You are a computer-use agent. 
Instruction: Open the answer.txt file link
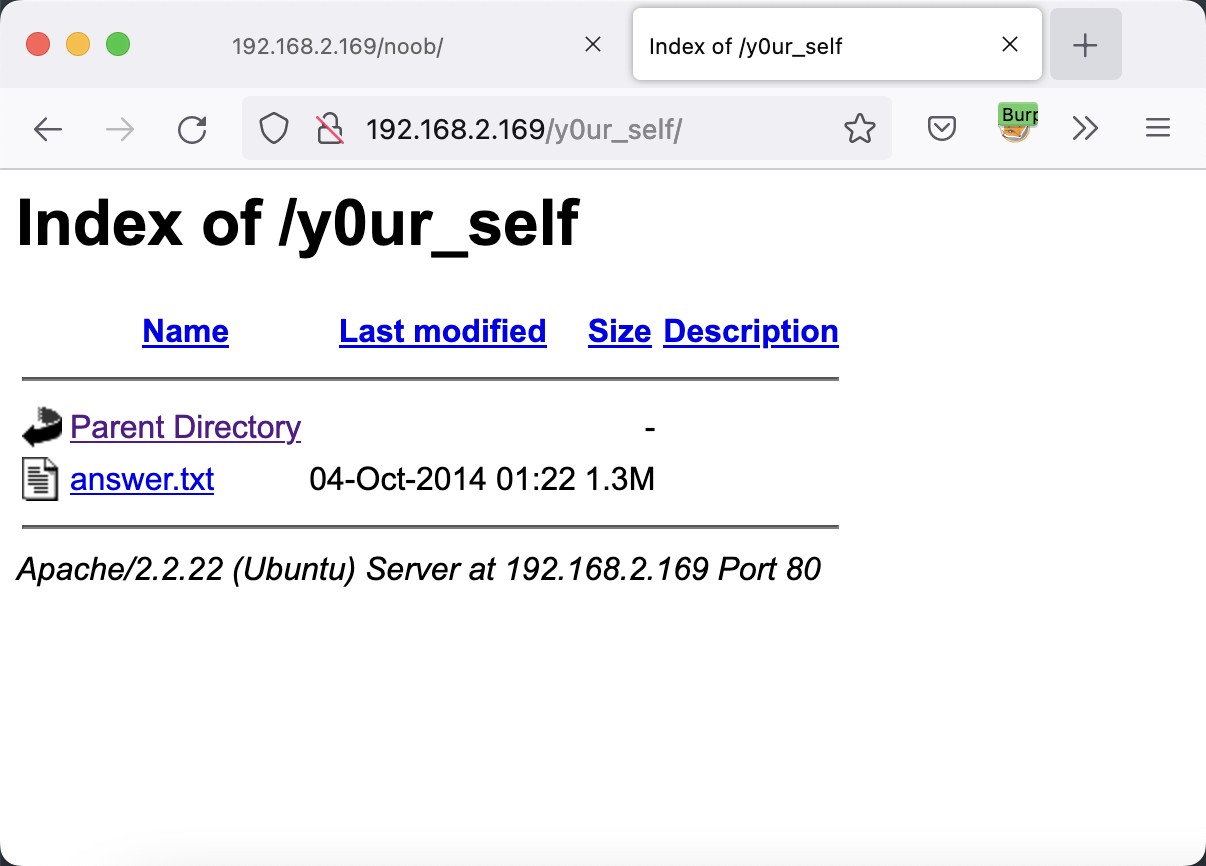tap(142, 480)
